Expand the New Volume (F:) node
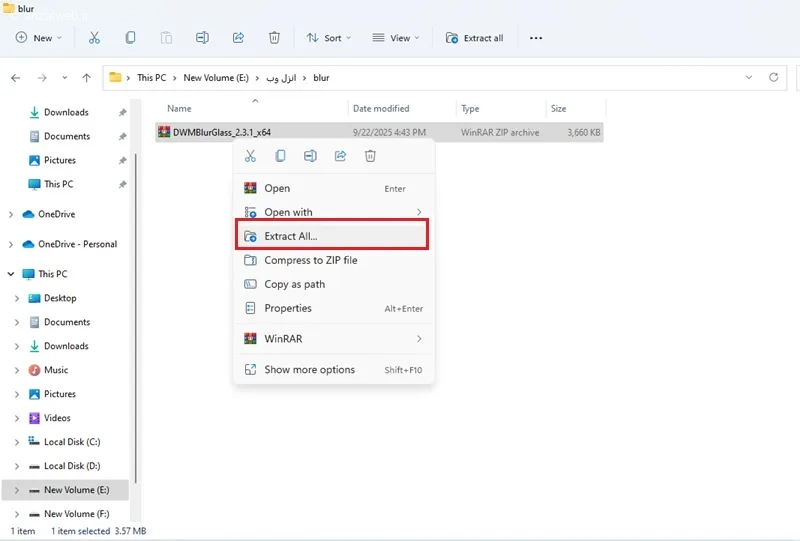The height and width of the screenshot is (541, 800). (x=17, y=514)
